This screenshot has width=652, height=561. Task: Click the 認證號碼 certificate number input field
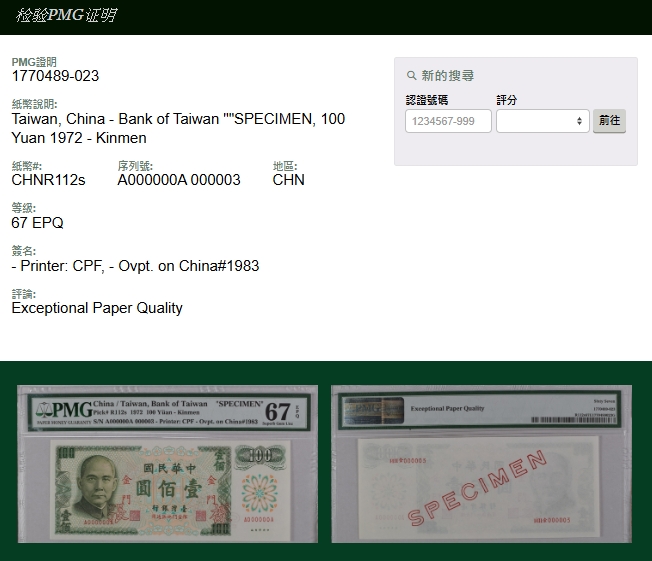click(x=448, y=121)
